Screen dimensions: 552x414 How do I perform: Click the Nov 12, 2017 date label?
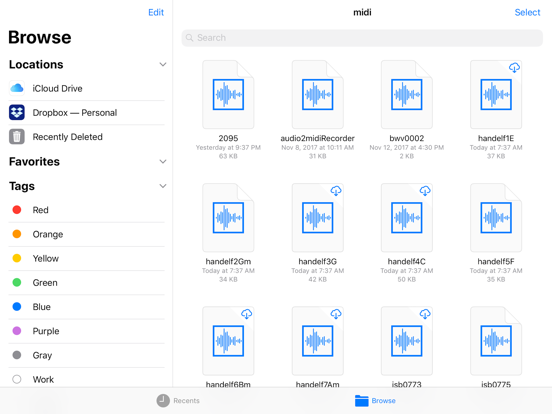point(407,148)
